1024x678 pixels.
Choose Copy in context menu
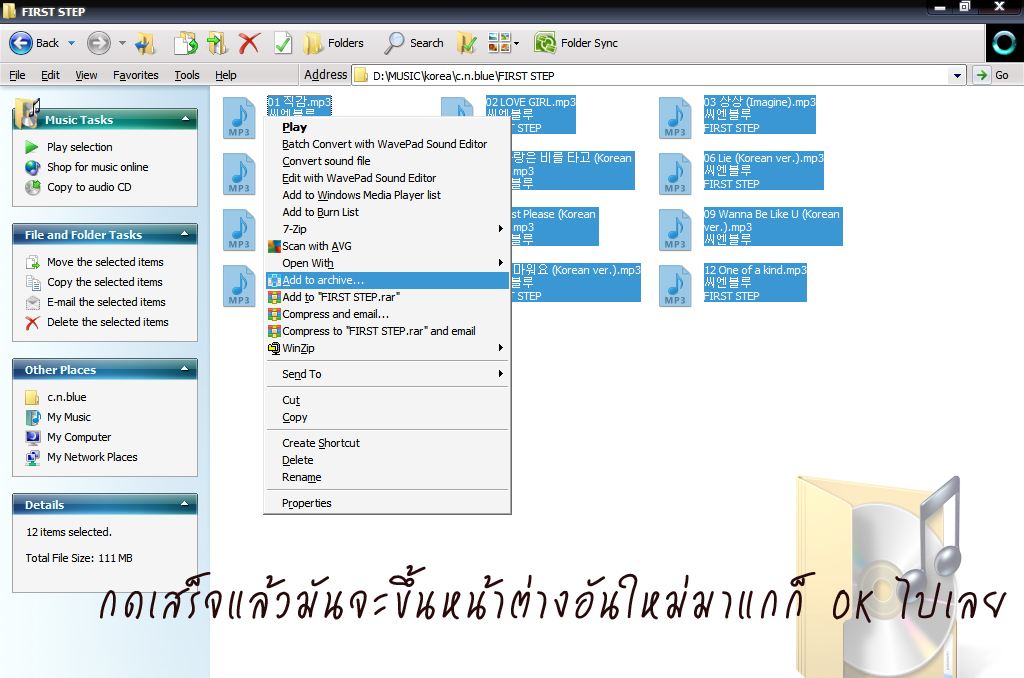[387, 417]
